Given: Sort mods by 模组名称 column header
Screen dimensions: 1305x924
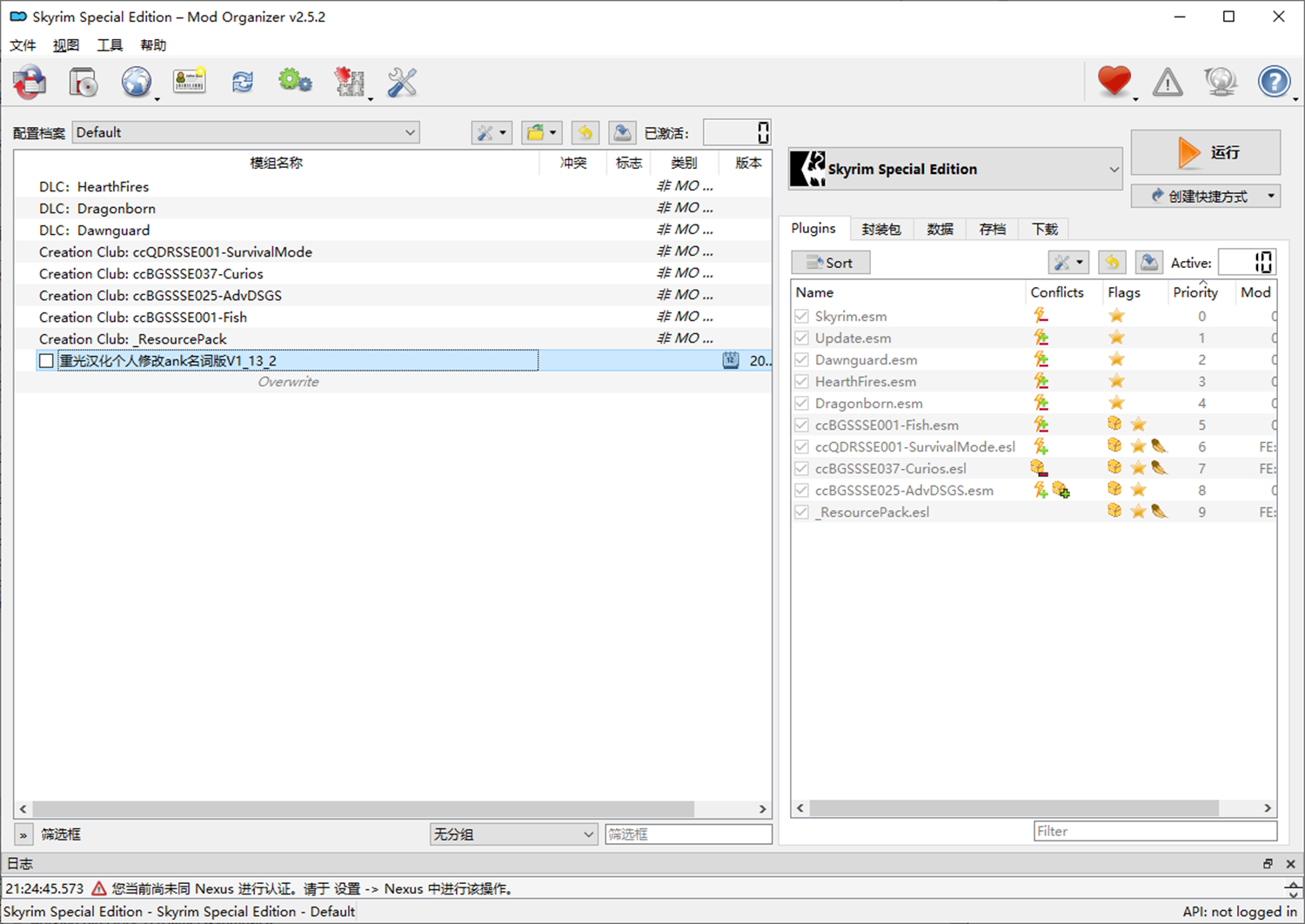Looking at the screenshot, I should pyautogui.click(x=277, y=163).
